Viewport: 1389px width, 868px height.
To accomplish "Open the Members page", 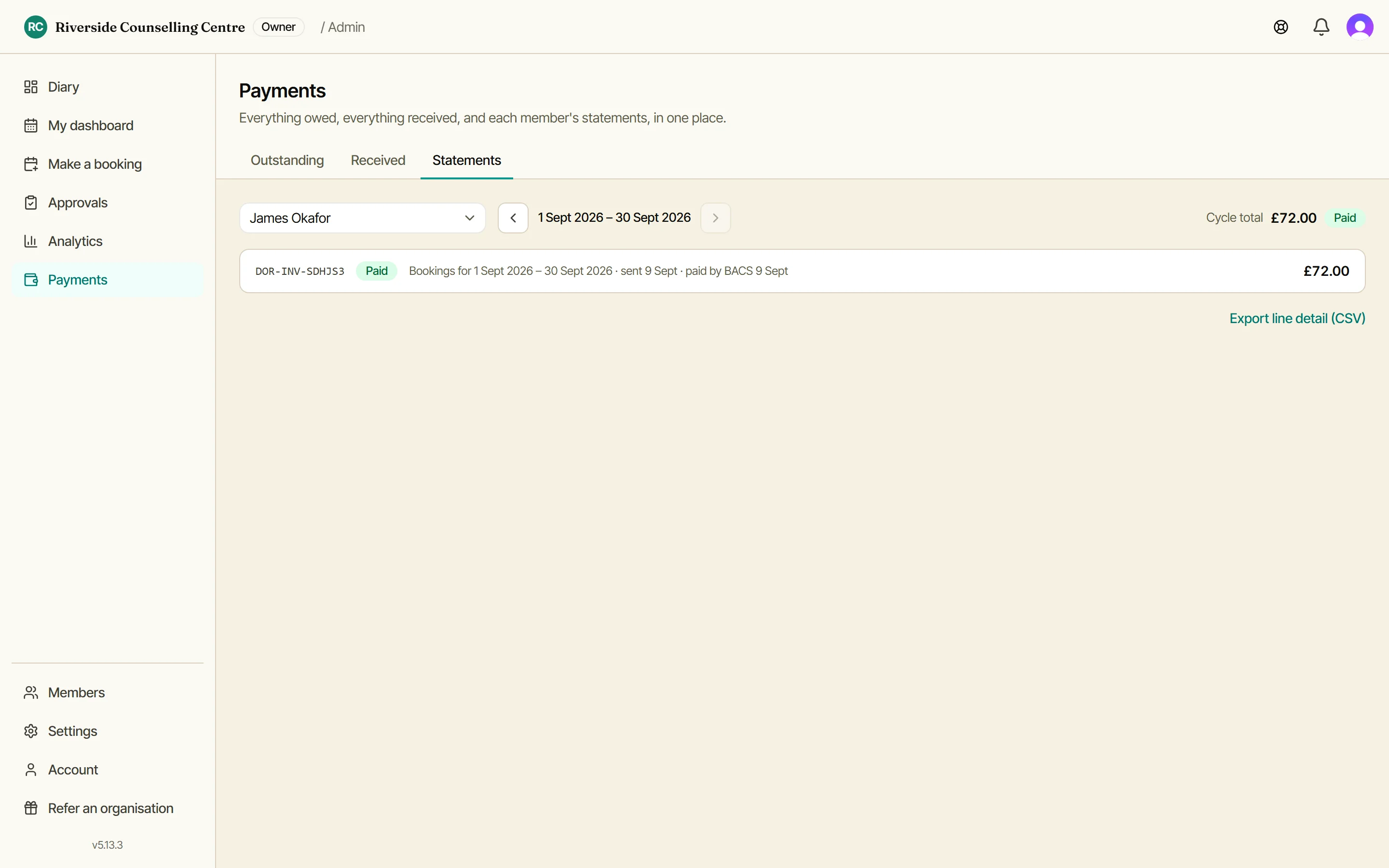I will (108, 692).
